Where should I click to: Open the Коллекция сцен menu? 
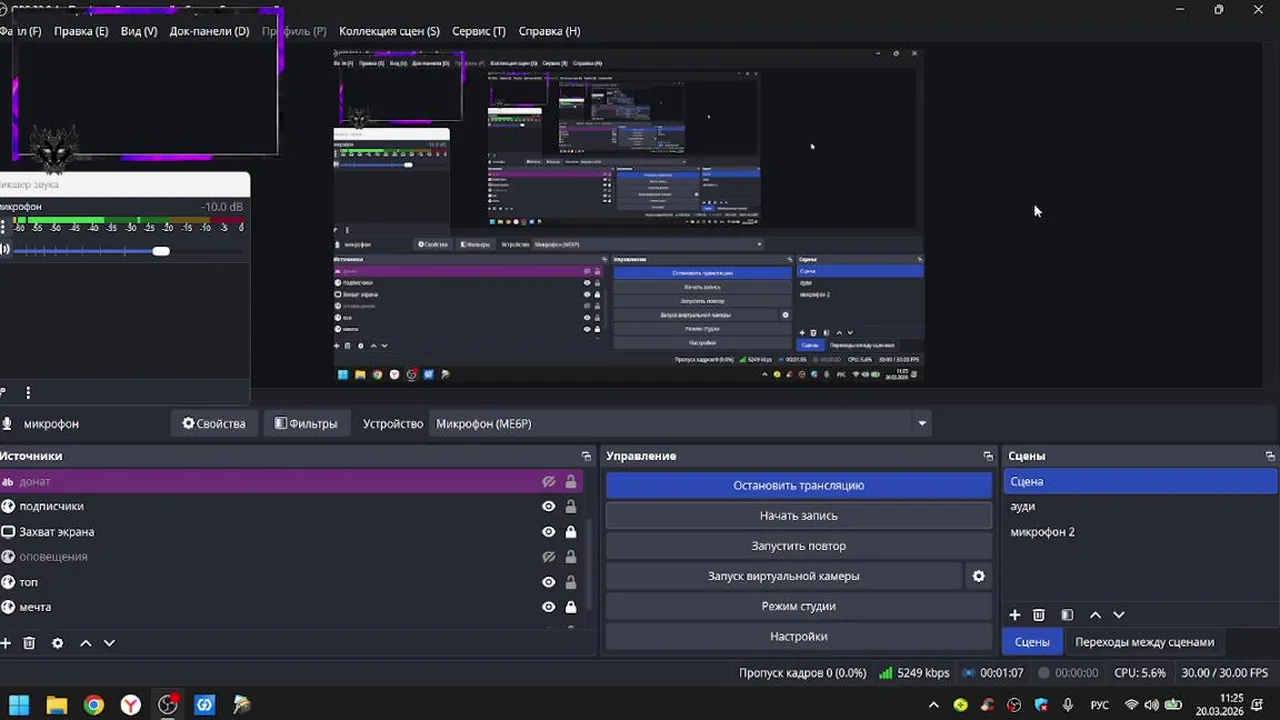tap(389, 31)
